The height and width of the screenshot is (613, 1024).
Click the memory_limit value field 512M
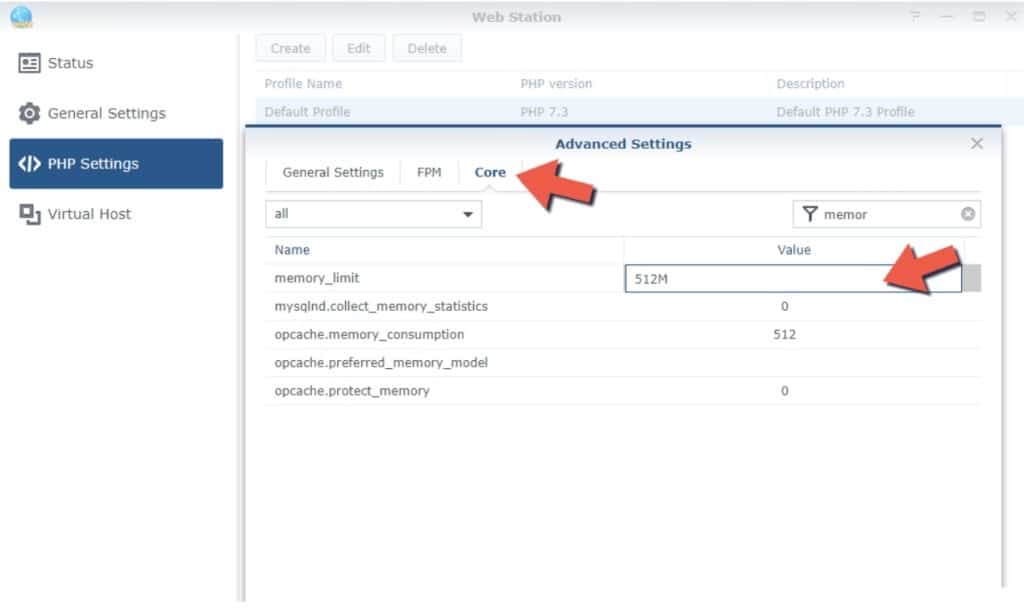tap(793, 279)
